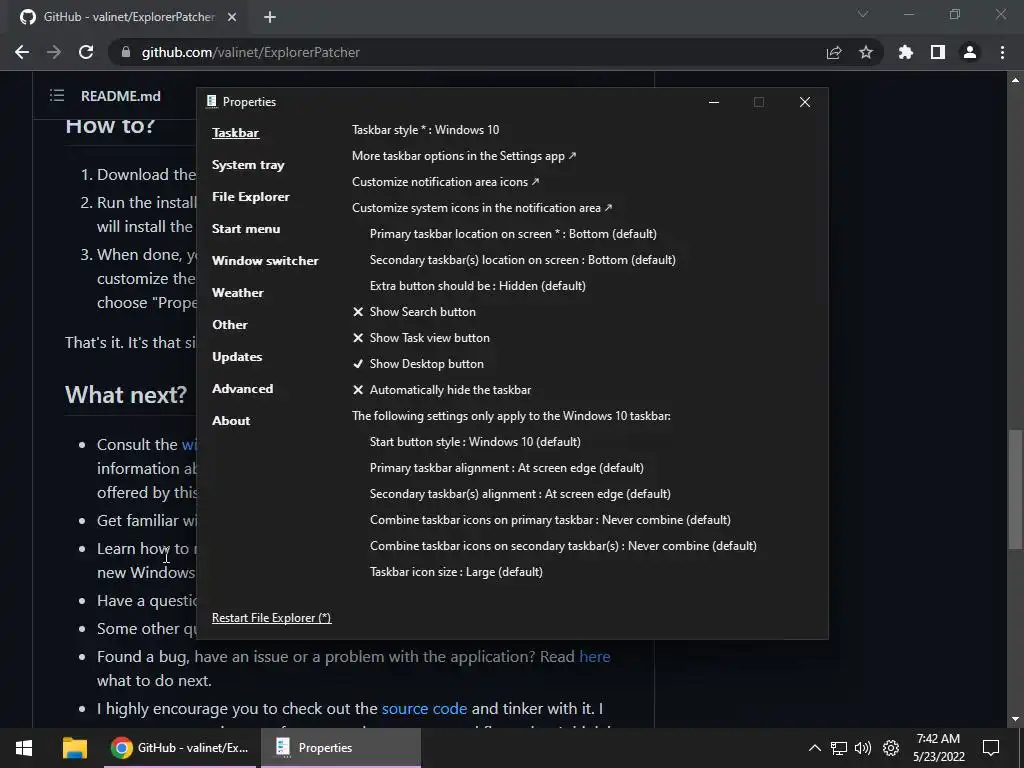Open the Windows Start button
Screen dimensions: 1024x768
click(24, 748)
